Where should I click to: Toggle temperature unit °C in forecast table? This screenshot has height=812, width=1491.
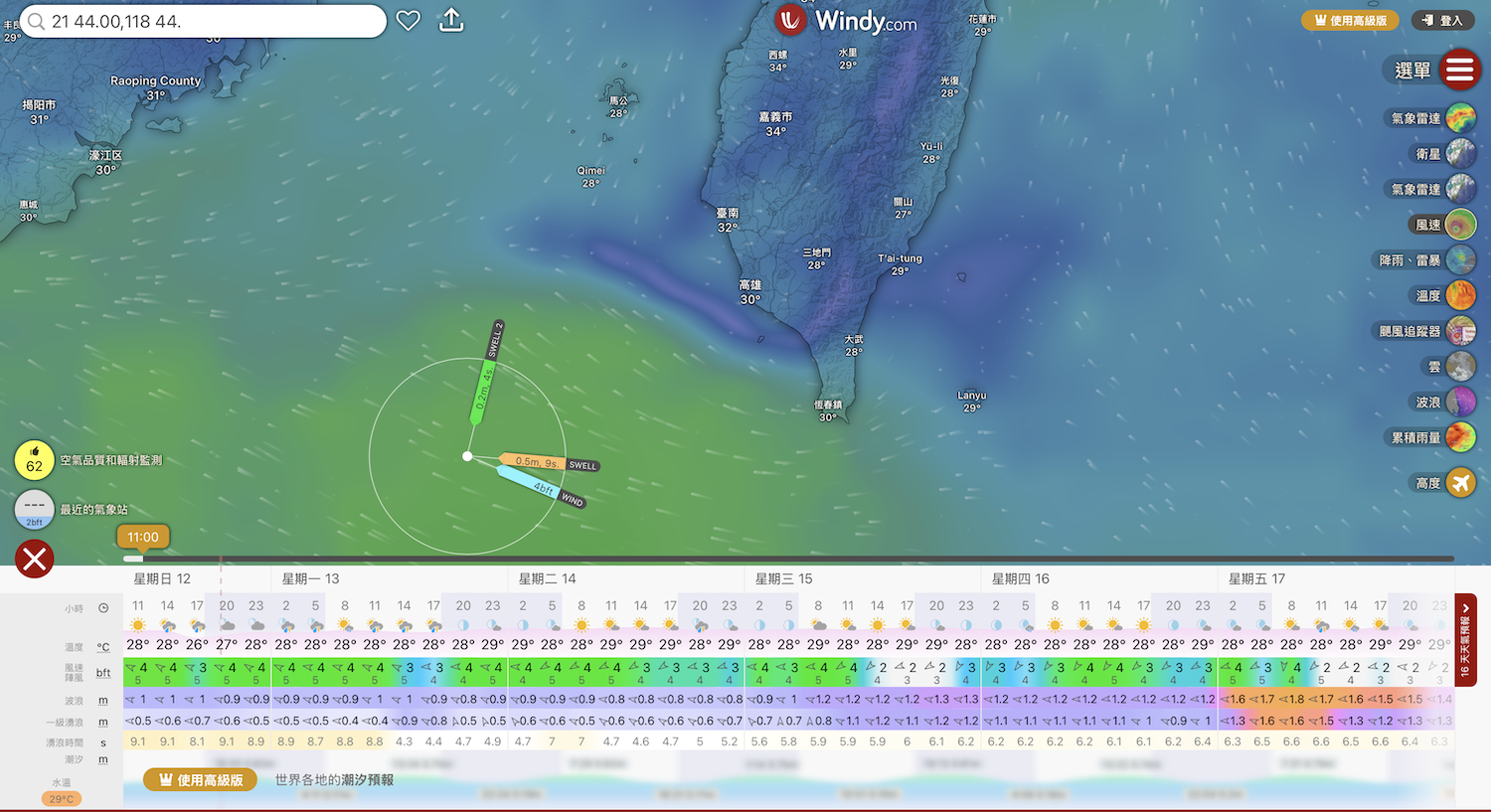103,647
